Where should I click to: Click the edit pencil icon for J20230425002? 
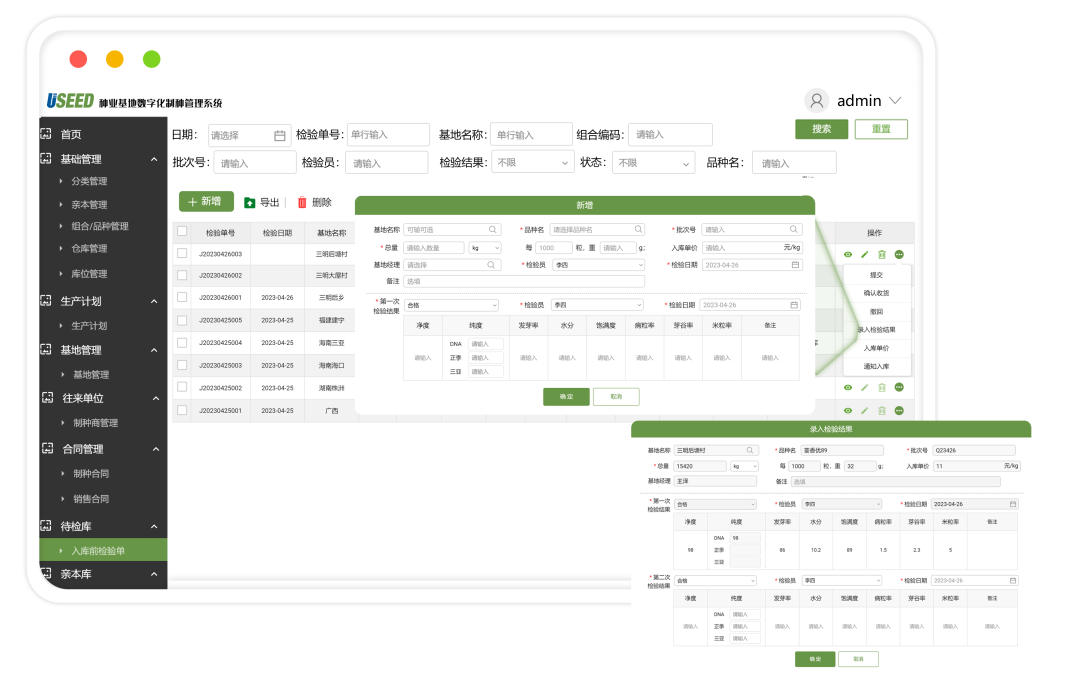point(865,388)
